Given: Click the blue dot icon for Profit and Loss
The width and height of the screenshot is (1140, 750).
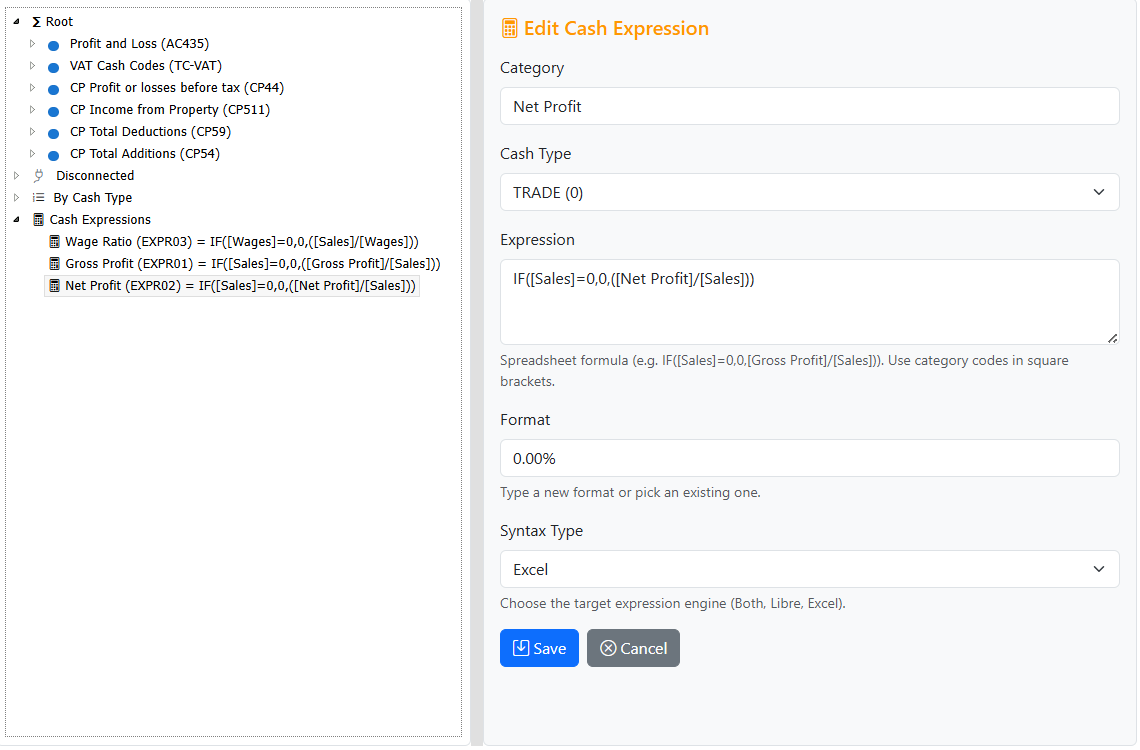Looking at the screenshot, I should (53, 44).
